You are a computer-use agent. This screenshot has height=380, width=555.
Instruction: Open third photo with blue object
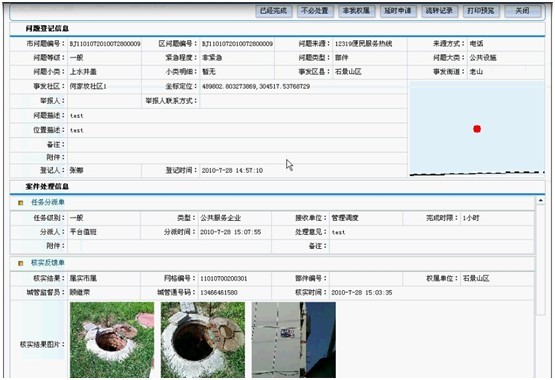click(x=293, y=340)
